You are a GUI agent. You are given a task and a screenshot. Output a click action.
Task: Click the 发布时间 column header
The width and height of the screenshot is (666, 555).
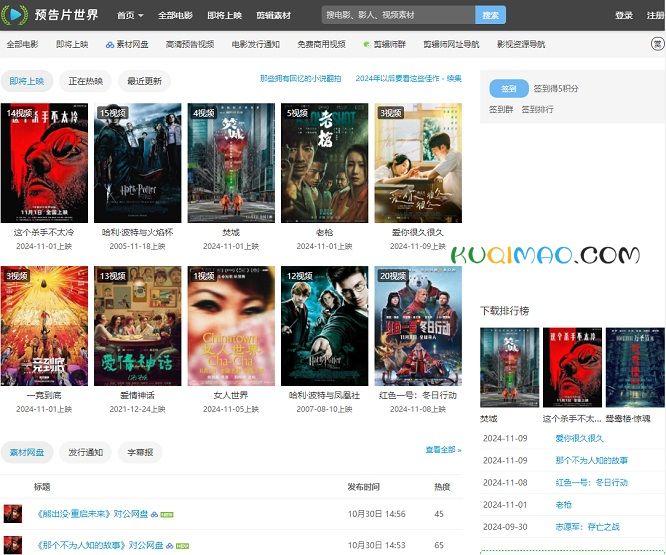364,487
